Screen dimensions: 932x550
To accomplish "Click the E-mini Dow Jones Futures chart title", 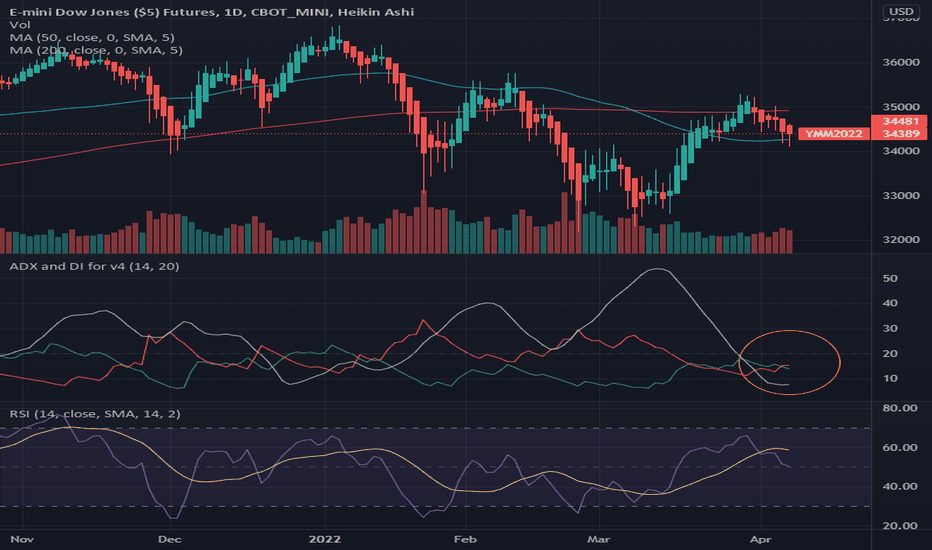I will 212,12.
